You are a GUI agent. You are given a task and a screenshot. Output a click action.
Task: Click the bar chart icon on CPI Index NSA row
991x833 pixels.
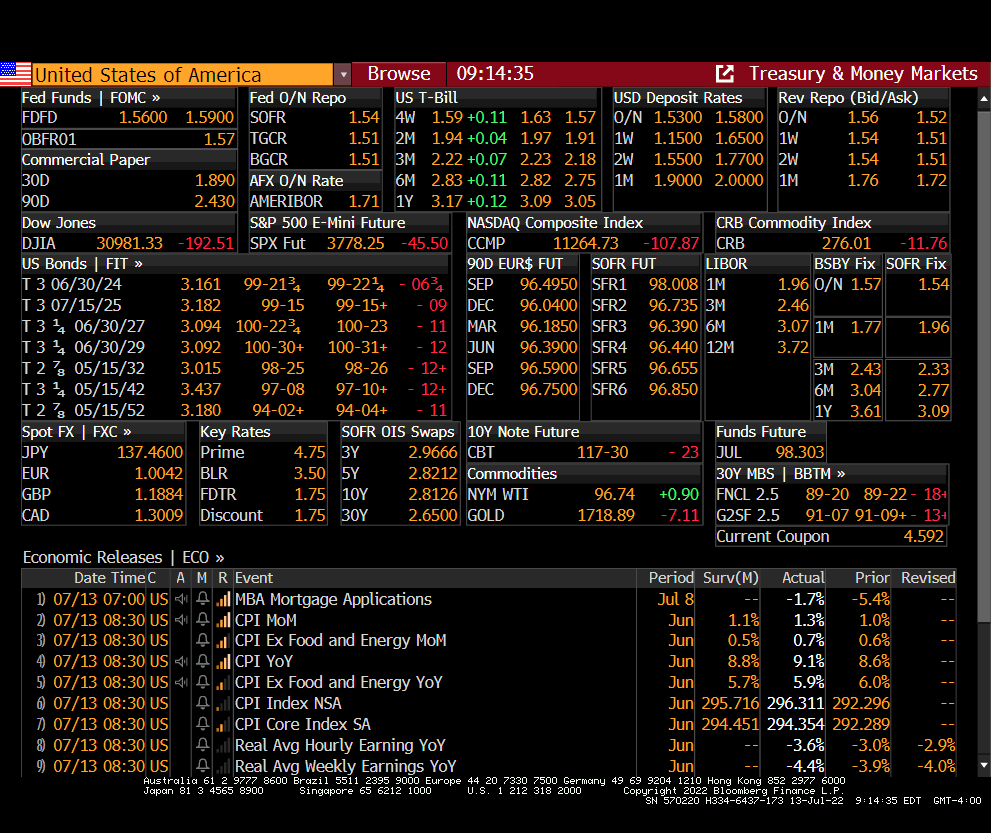pos(223,703)
